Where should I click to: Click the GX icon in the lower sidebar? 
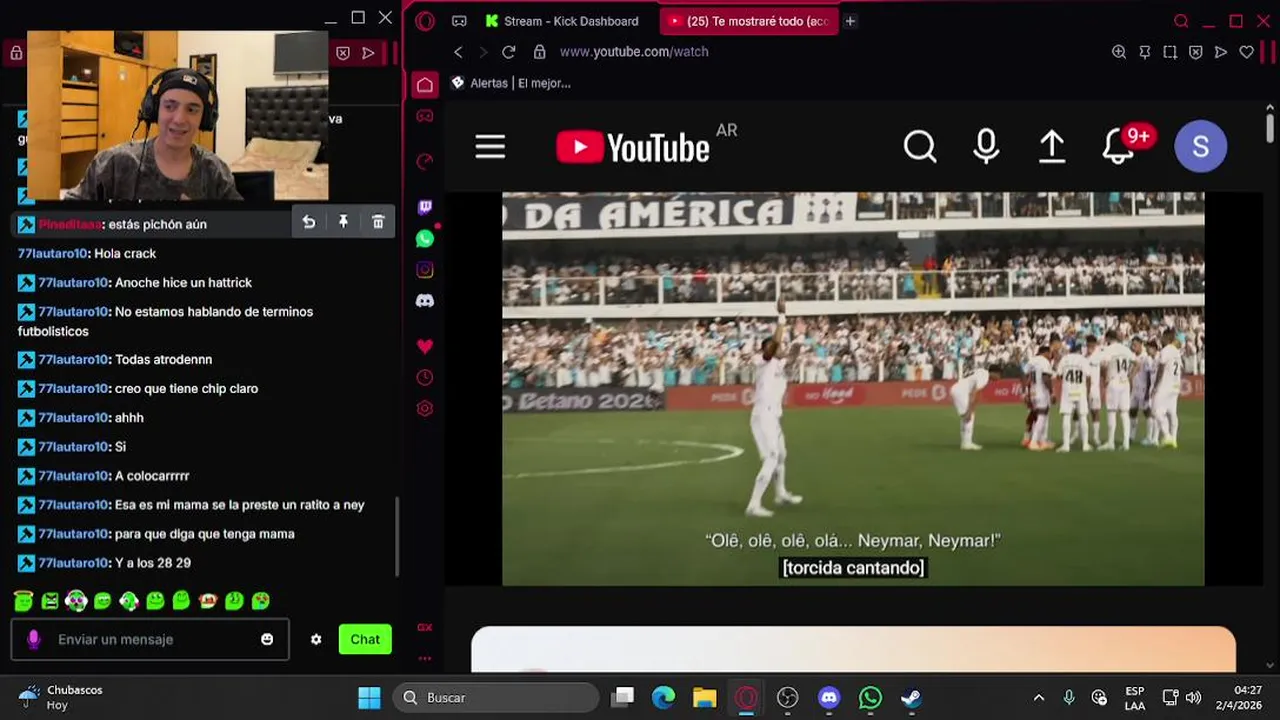click(x=425, y=627)
